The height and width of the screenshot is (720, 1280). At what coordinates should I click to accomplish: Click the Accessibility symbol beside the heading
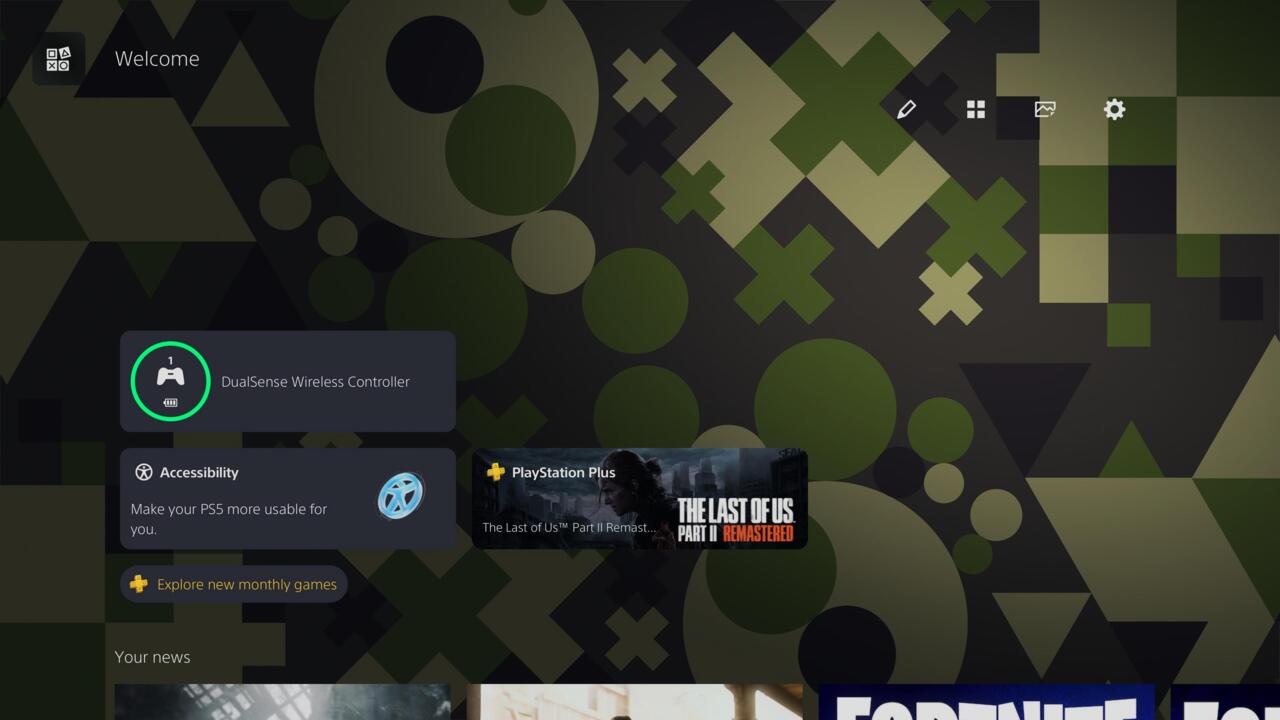click(144, 472)
